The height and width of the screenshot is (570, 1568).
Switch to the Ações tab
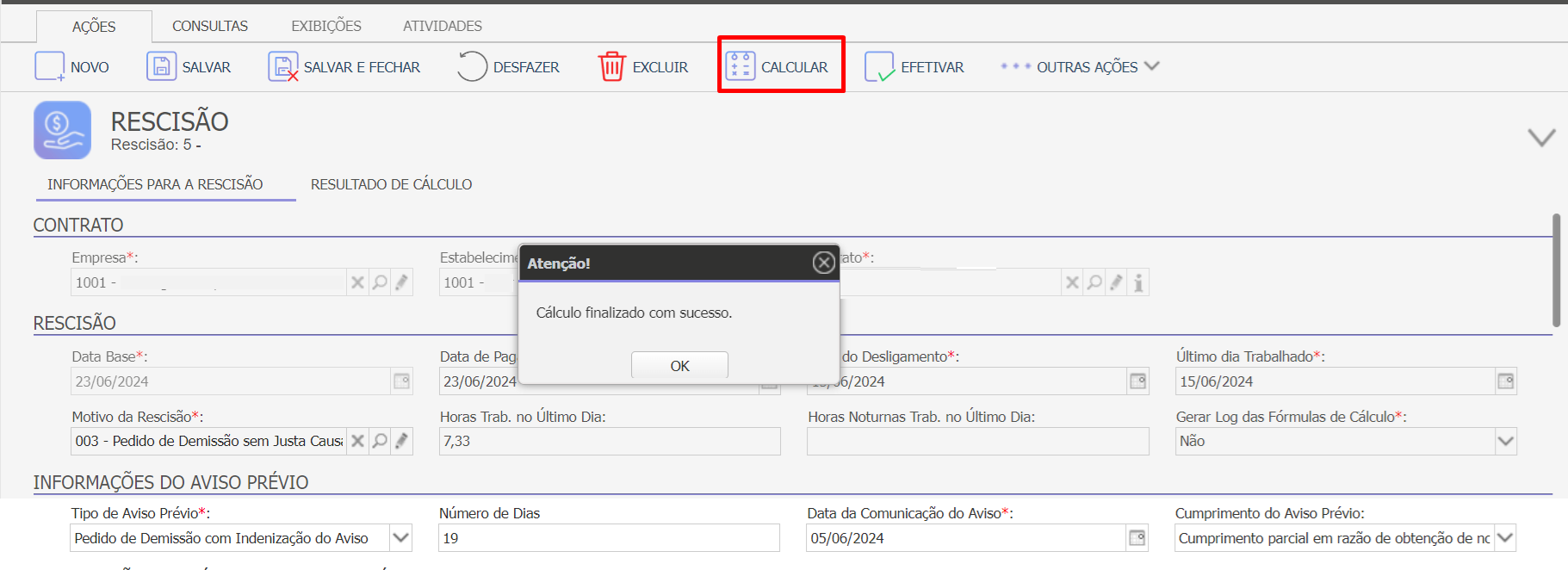tap(94, 27)
